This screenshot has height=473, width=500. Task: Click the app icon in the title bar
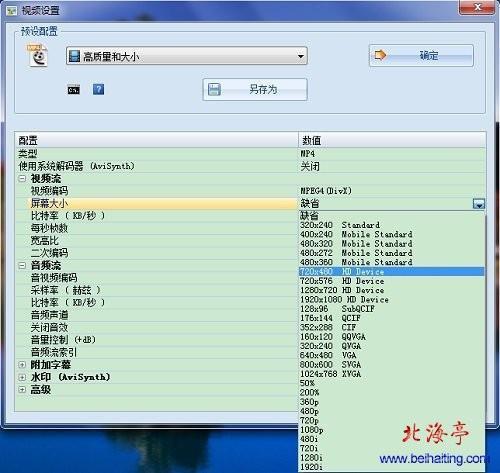12,10
